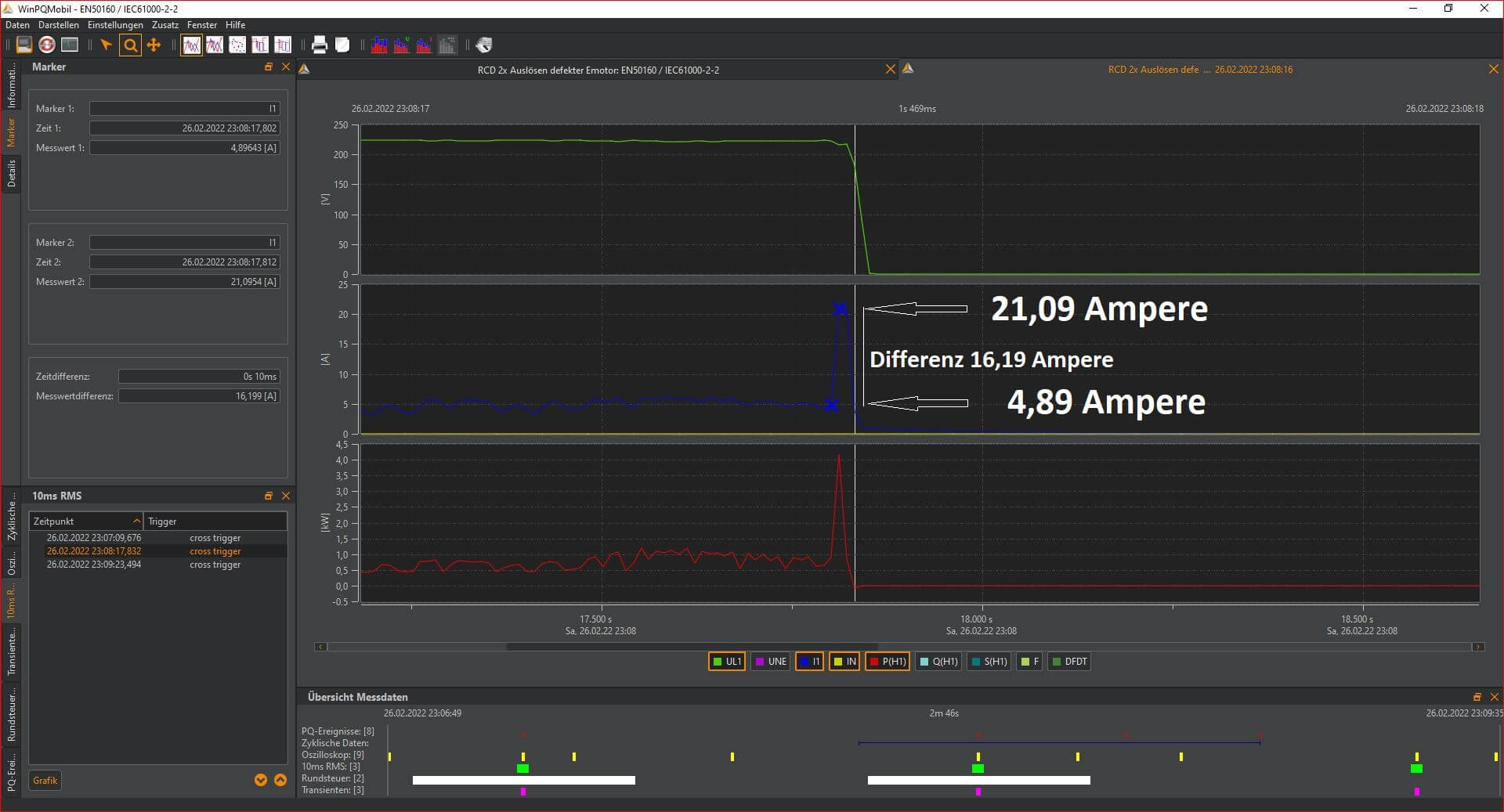The width and height of the screenshot is (1504, 812).
Task: Select the 23:07:09,676 cross trigger row
Action: pos(158,538)
